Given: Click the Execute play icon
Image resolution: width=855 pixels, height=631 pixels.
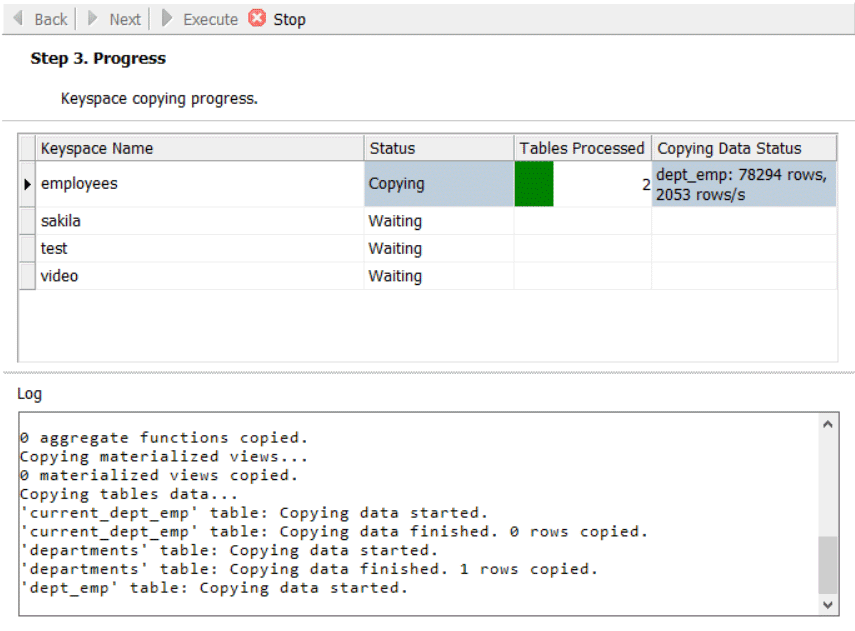Looking at the screenshot, I should 167,19.
